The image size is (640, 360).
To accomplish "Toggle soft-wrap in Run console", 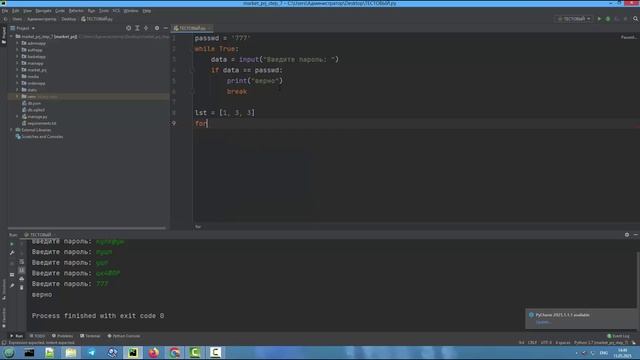I will tap(22, 262).
